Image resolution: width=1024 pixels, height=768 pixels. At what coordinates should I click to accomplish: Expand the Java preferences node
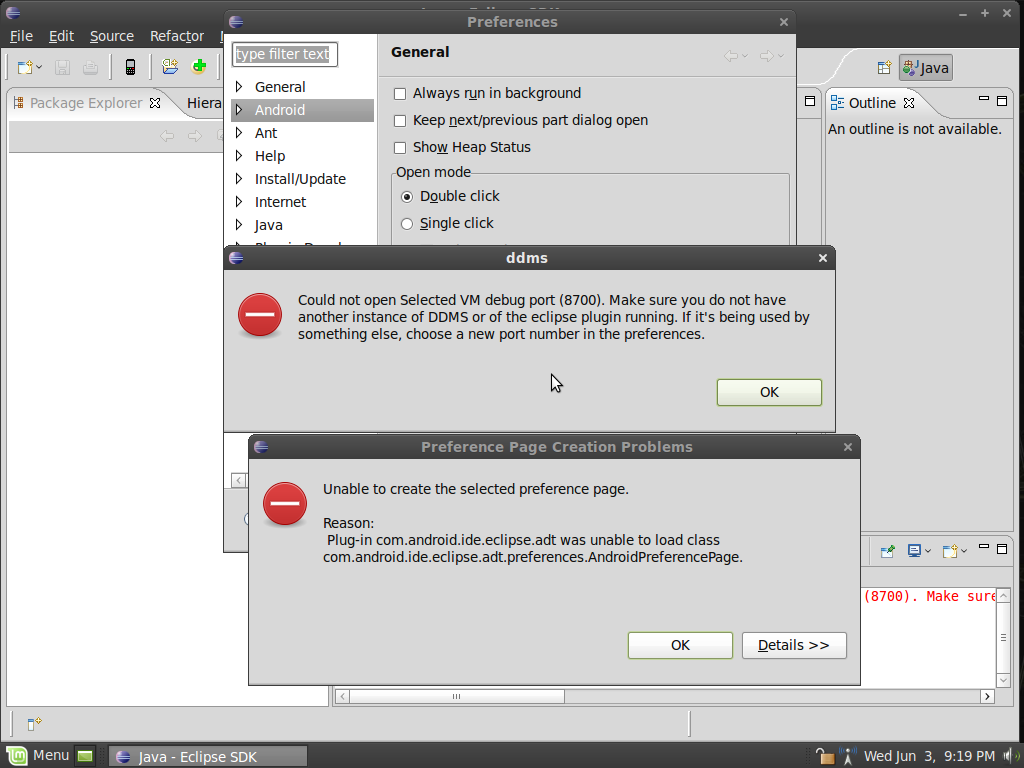(239, 225)
